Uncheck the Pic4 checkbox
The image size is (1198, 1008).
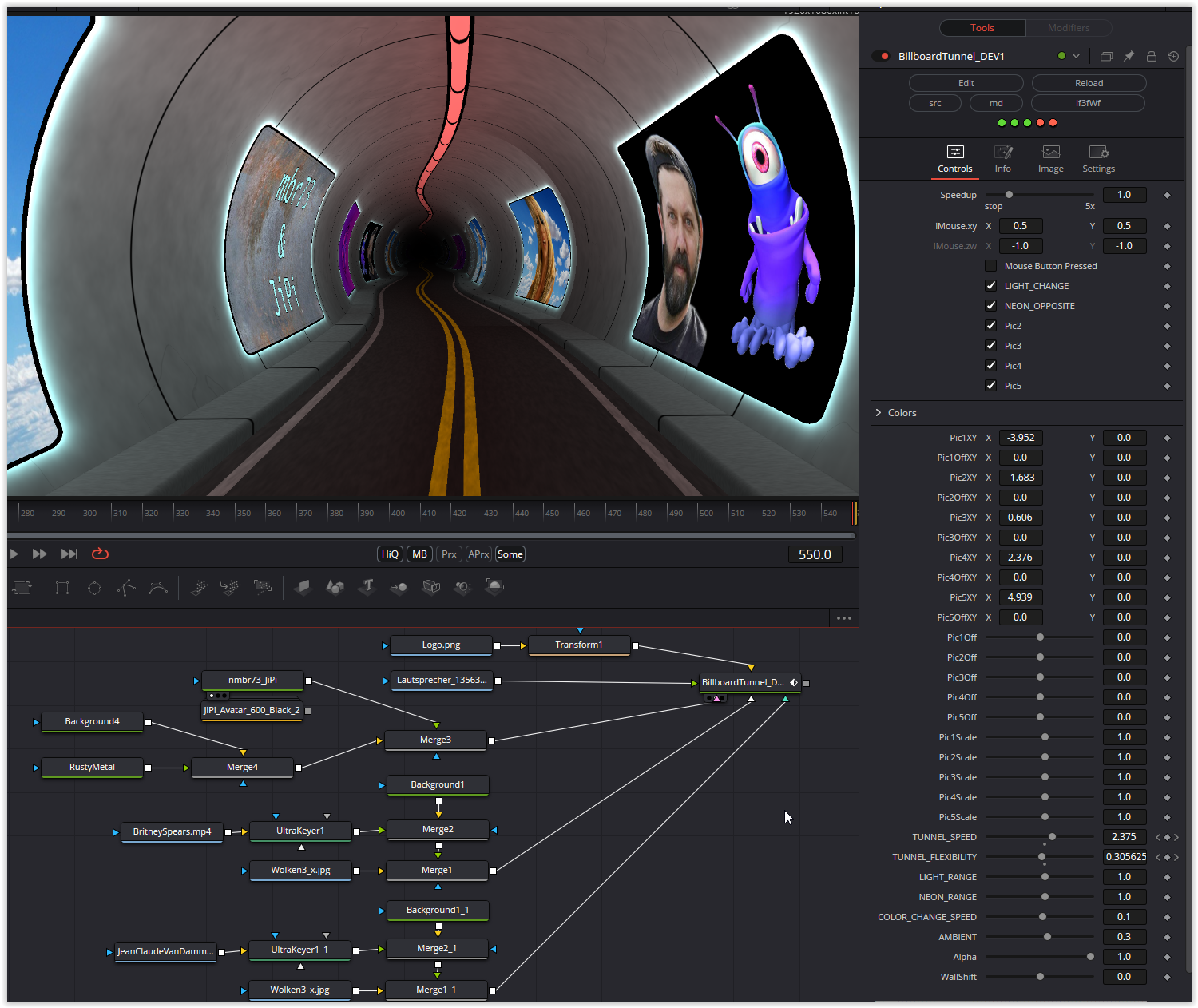pyautogui.click(x=990, y=366)
